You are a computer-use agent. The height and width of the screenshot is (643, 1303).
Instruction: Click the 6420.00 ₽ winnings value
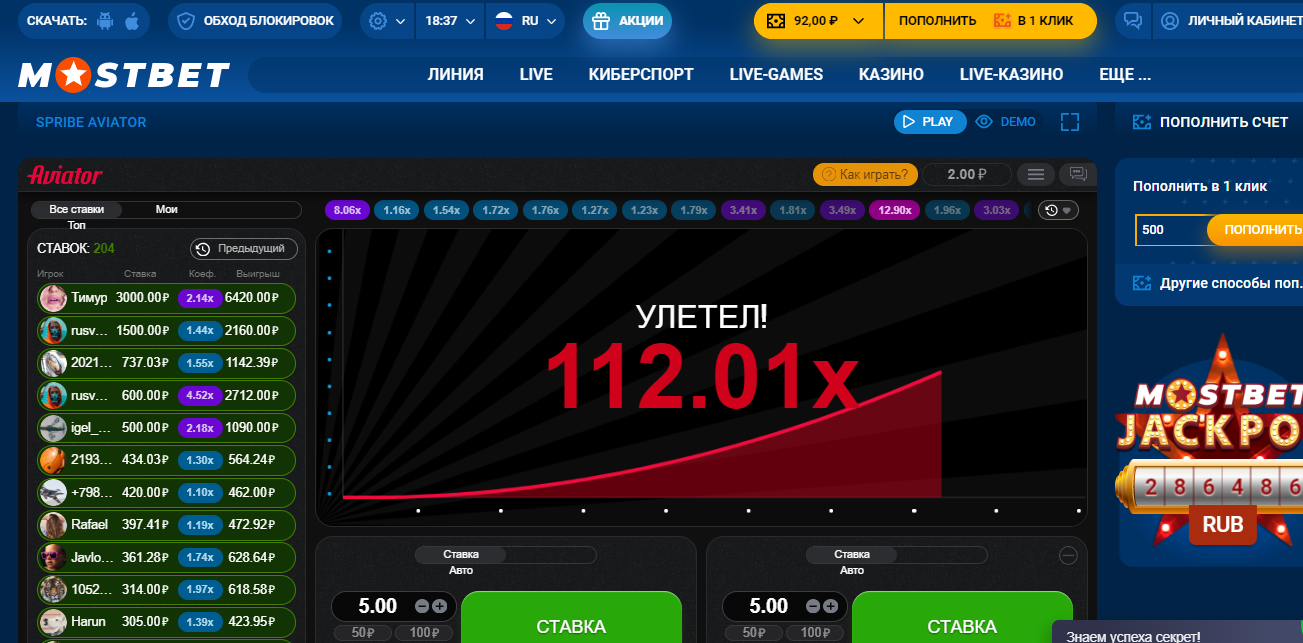(x=251, y=298)
